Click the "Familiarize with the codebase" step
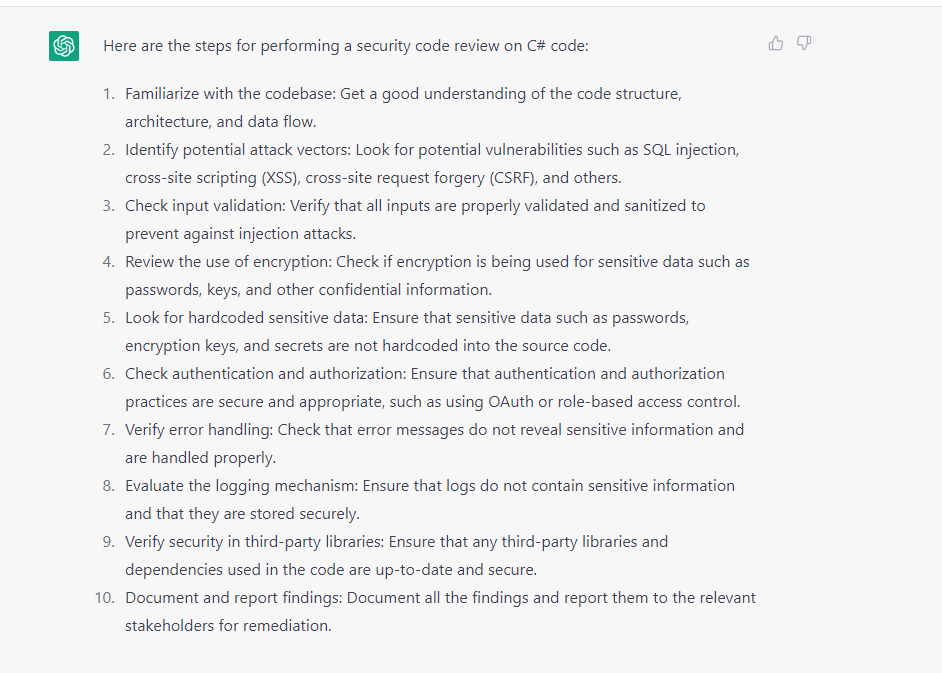 tap(231, 94)
